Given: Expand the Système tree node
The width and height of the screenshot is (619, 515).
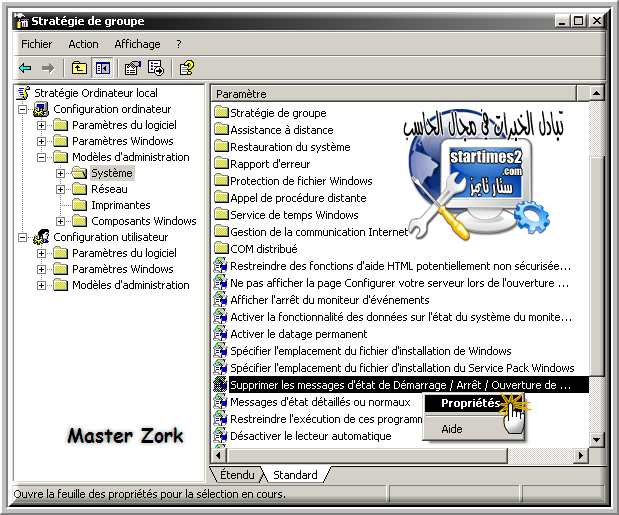Looking at the screenshot, I should [x=60, y=173].
